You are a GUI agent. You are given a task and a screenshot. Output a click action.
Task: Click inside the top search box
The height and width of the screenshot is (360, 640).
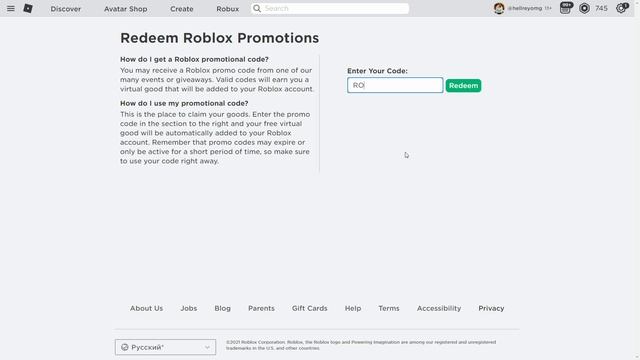click(330, 9)
